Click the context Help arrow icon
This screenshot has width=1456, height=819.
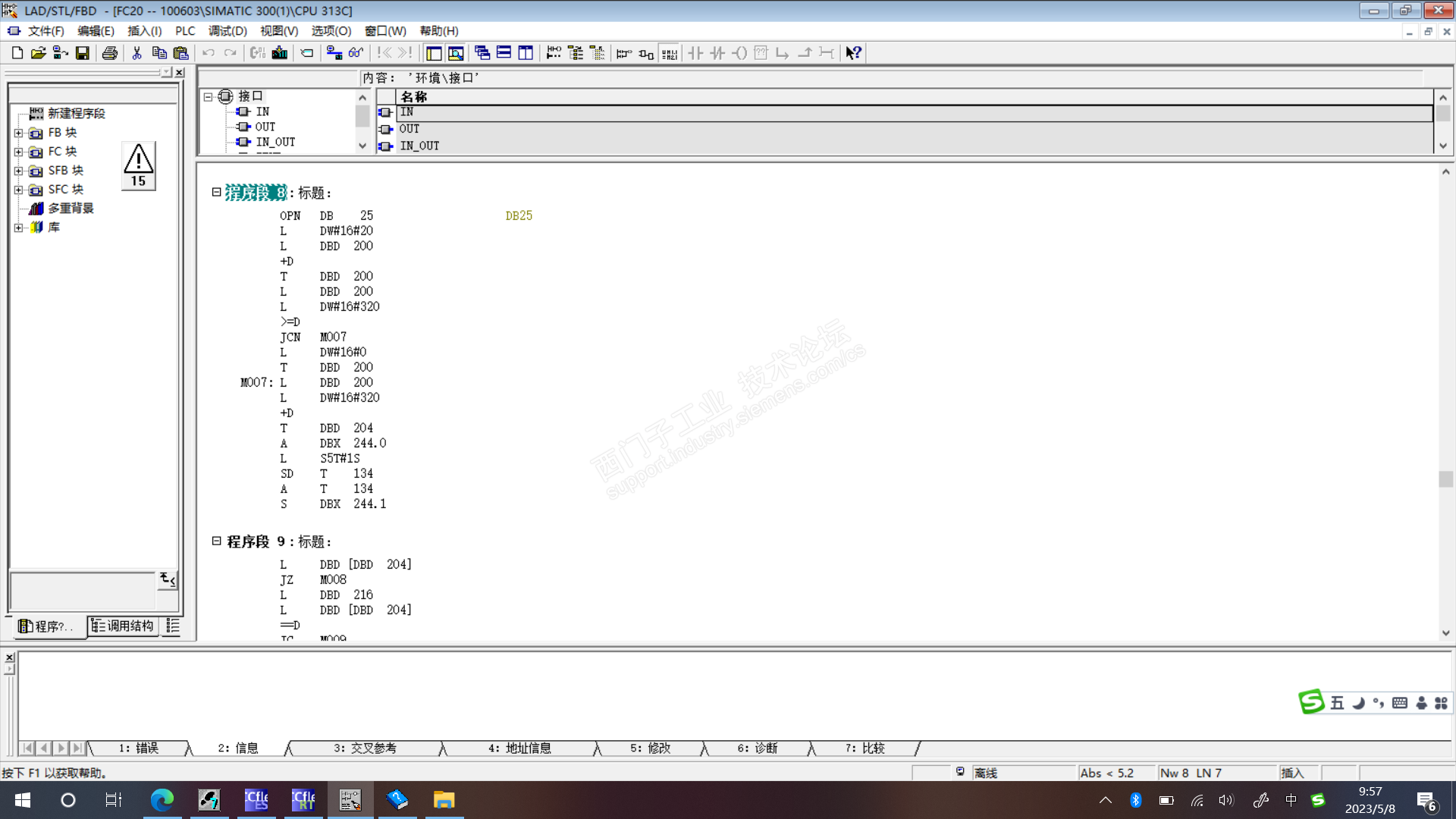pyautogui.click(x=853, y=53)
